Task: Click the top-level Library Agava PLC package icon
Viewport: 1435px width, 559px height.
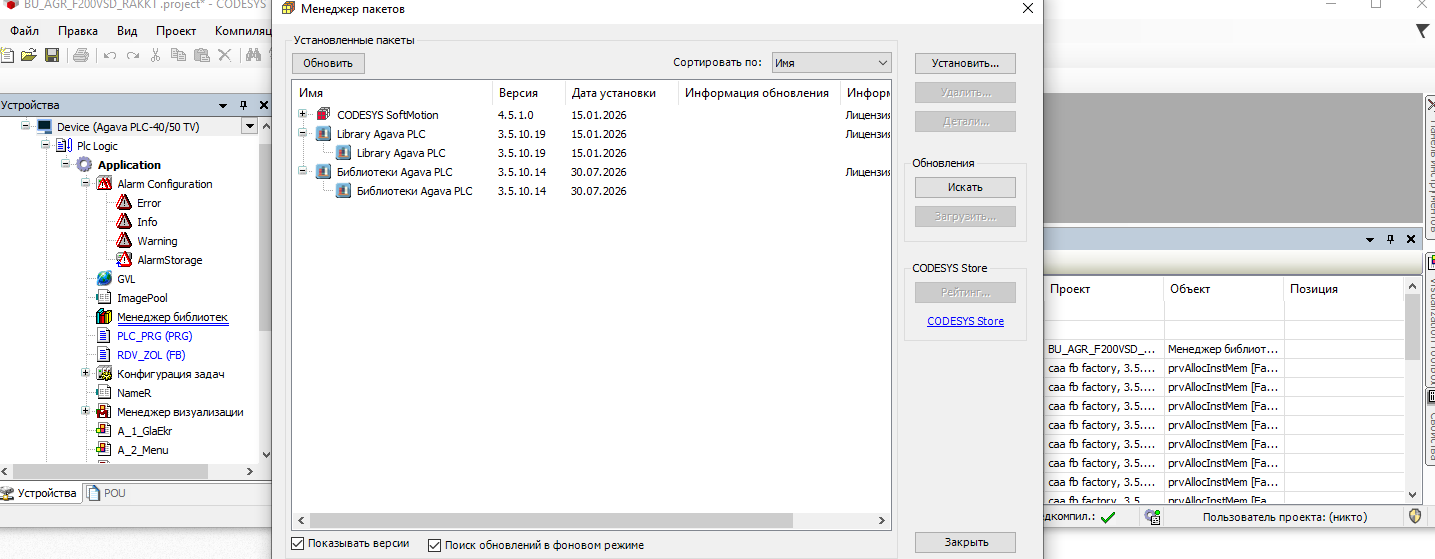Action: [323, 134]
